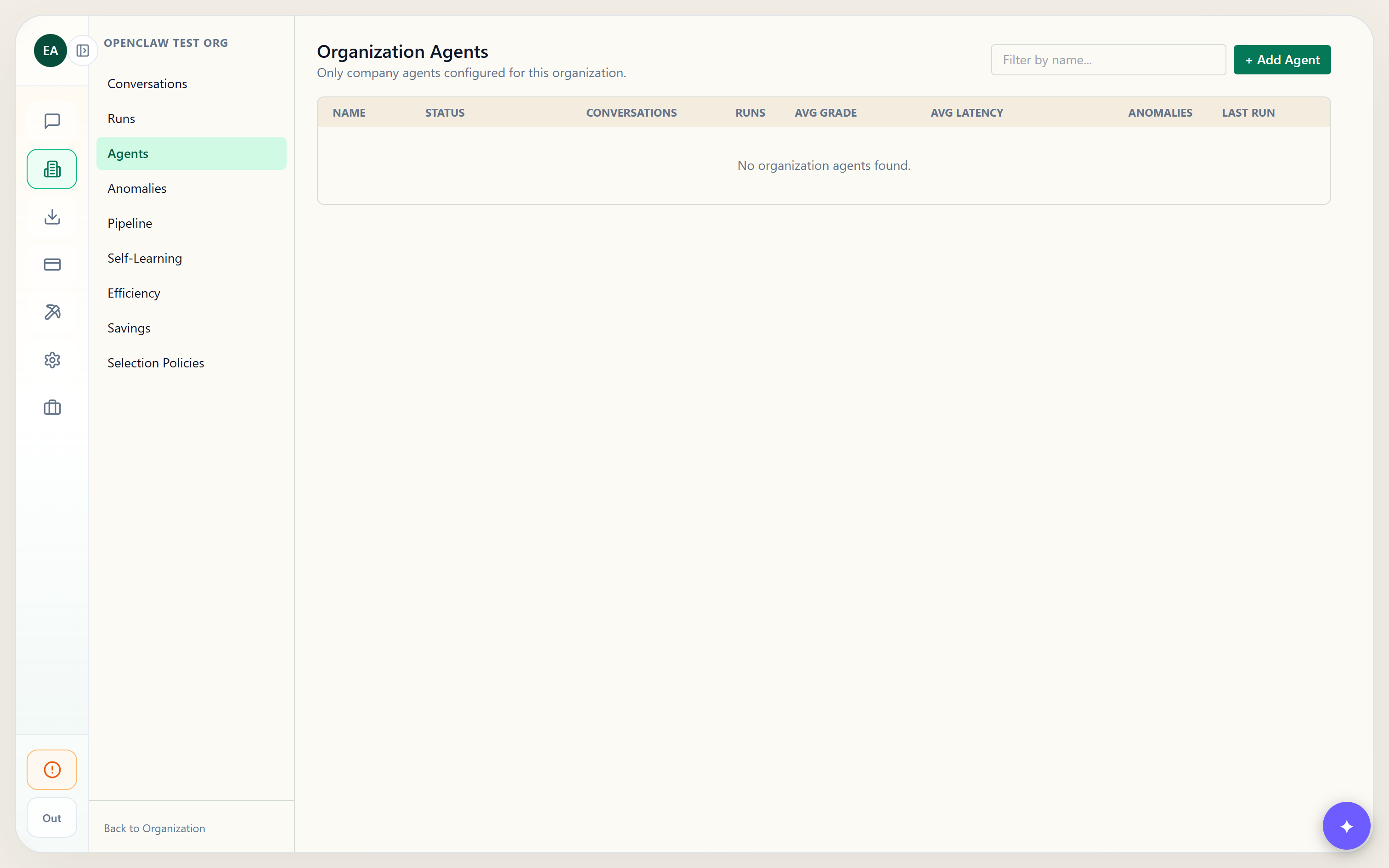Viewport: 1389px width, 868px height.
Task: Open the briefcase icon in rail
Action: (x=52, y=408)
